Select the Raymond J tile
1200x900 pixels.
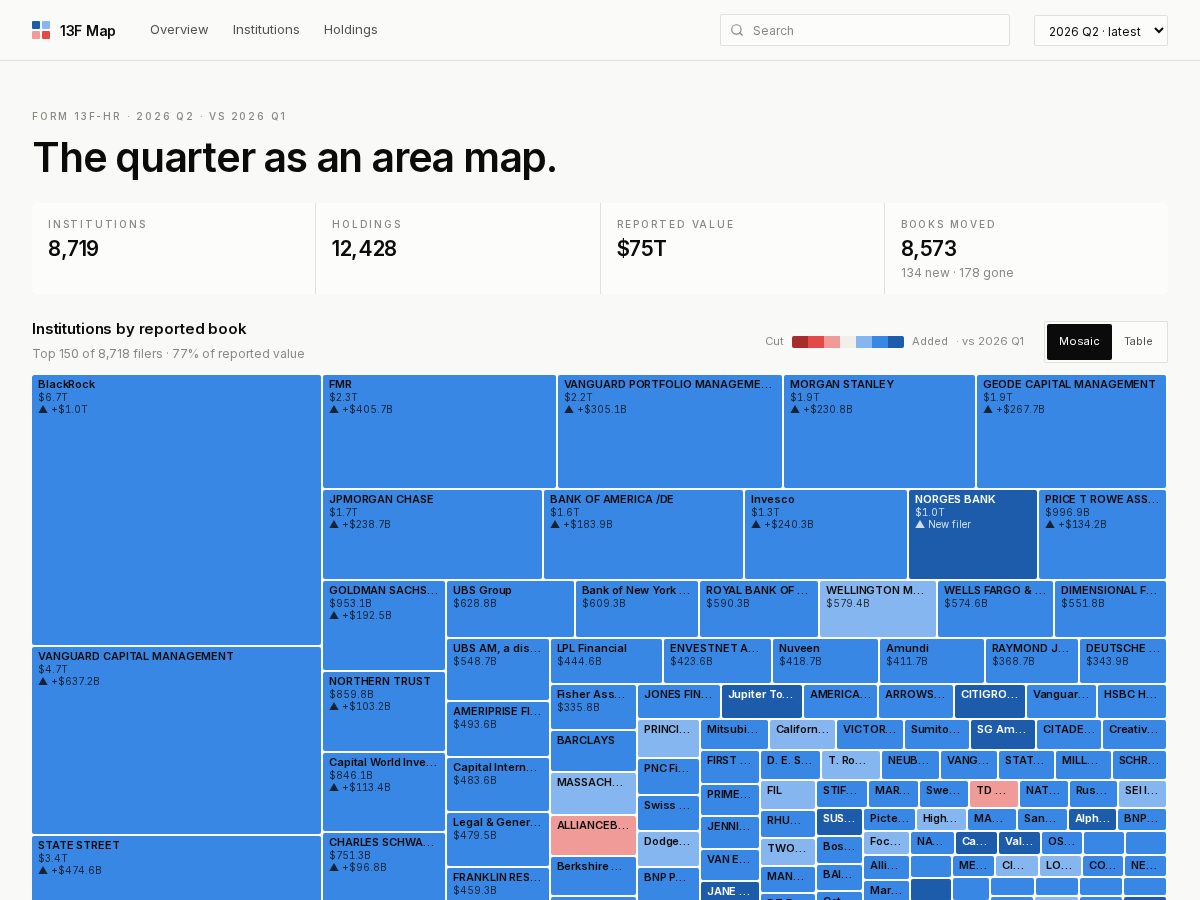(x=1032, y=661)
